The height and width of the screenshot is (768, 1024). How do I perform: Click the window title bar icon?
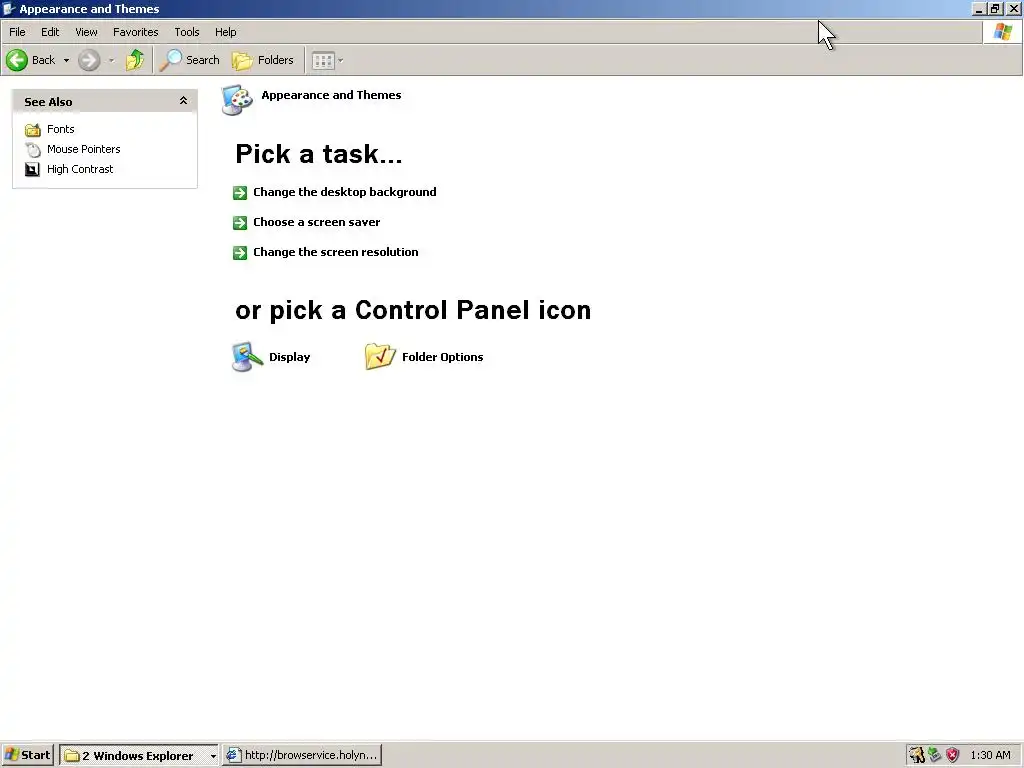pos(9,8)
